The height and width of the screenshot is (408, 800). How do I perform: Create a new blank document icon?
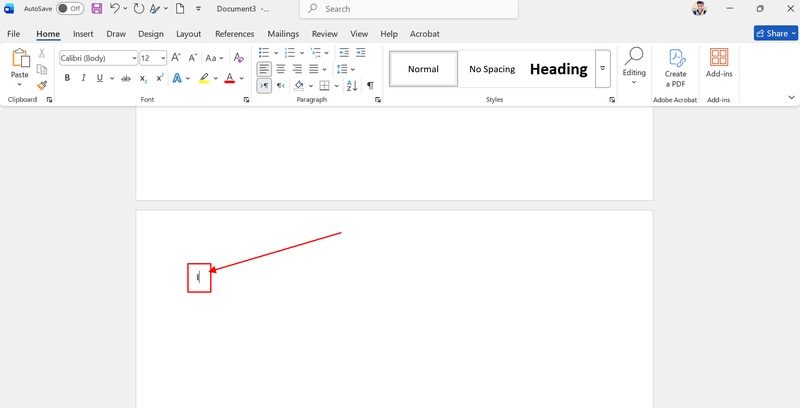point(180,8)
